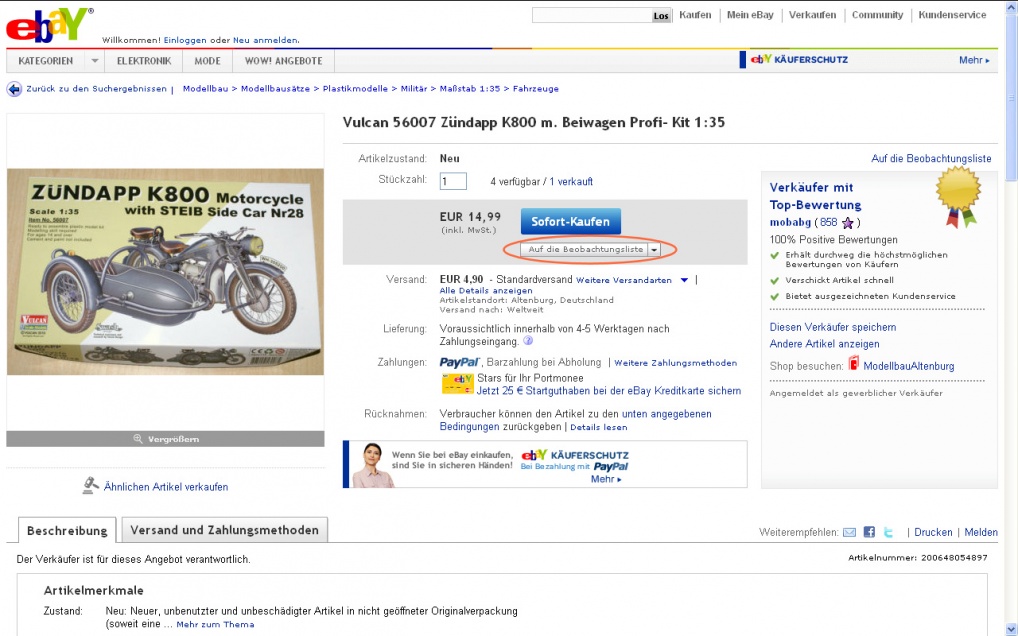
Task: Share the listing on Facebook
Action: (x=869, y=532)
